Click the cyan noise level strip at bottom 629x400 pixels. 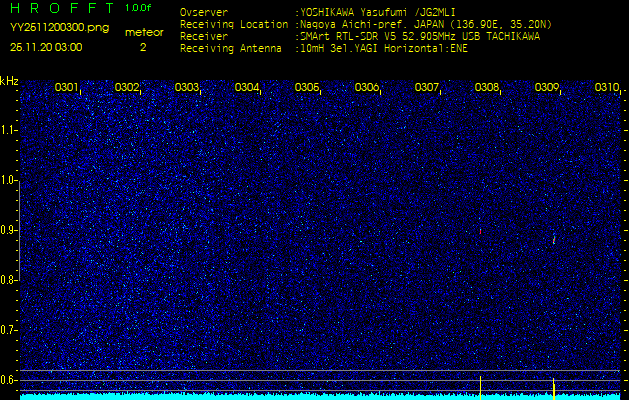pos(320,397)
